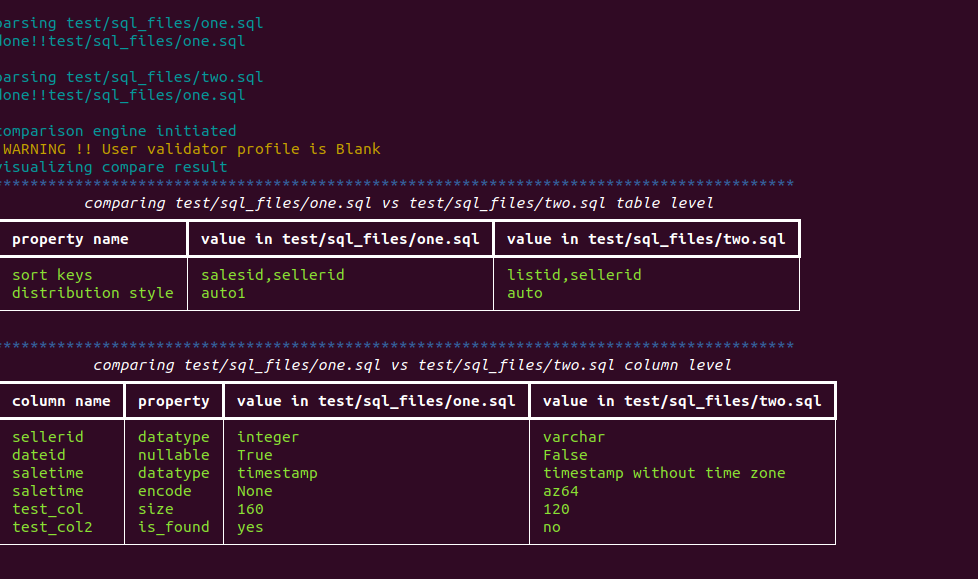Click the 'listid,sellerid' sort key value
Image resolution: width=978 pixels, height=579 pixels.
[574, 275]
